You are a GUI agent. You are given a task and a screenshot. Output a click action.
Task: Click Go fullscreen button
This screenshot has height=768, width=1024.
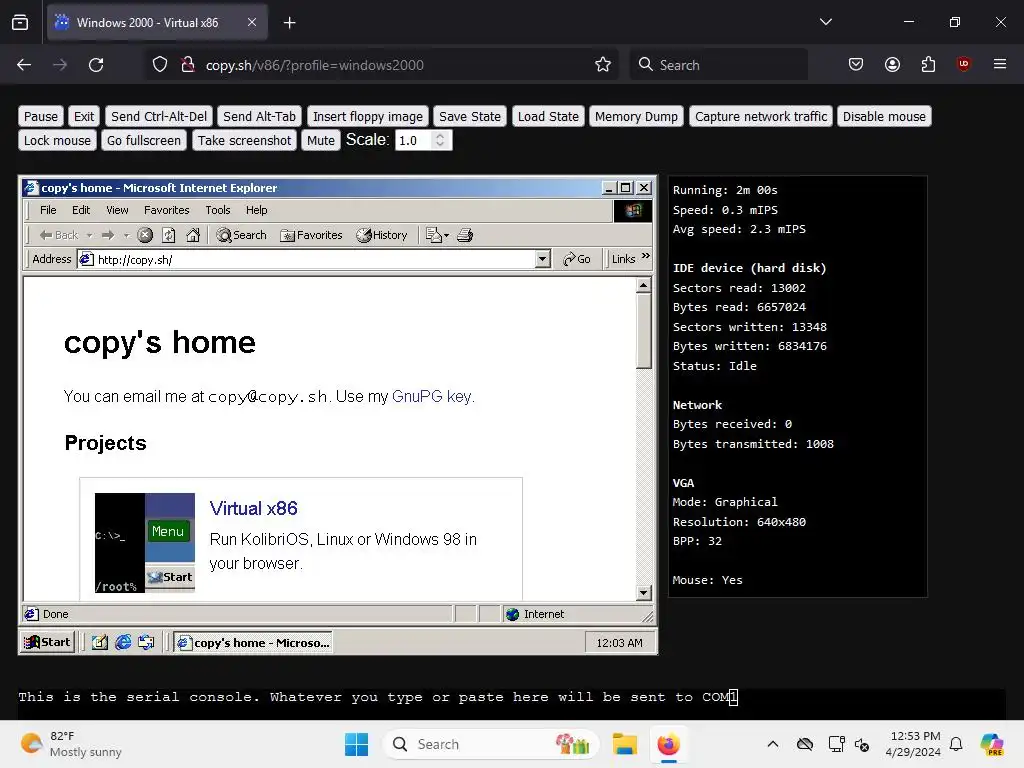point(144,140)
